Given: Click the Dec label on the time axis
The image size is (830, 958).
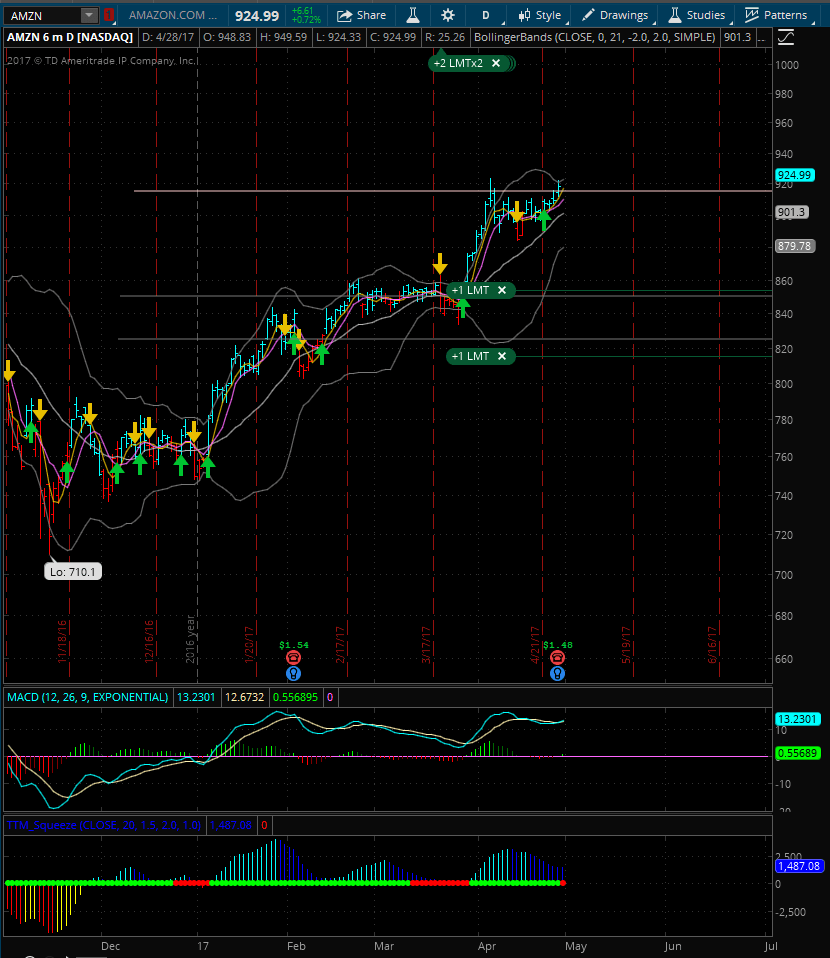Looking at the screenshot, I should 111,946.
